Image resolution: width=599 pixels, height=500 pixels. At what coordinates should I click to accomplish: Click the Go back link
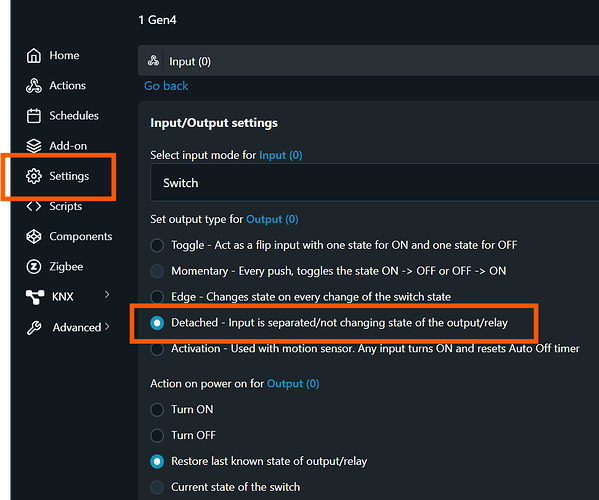[166, 86]
